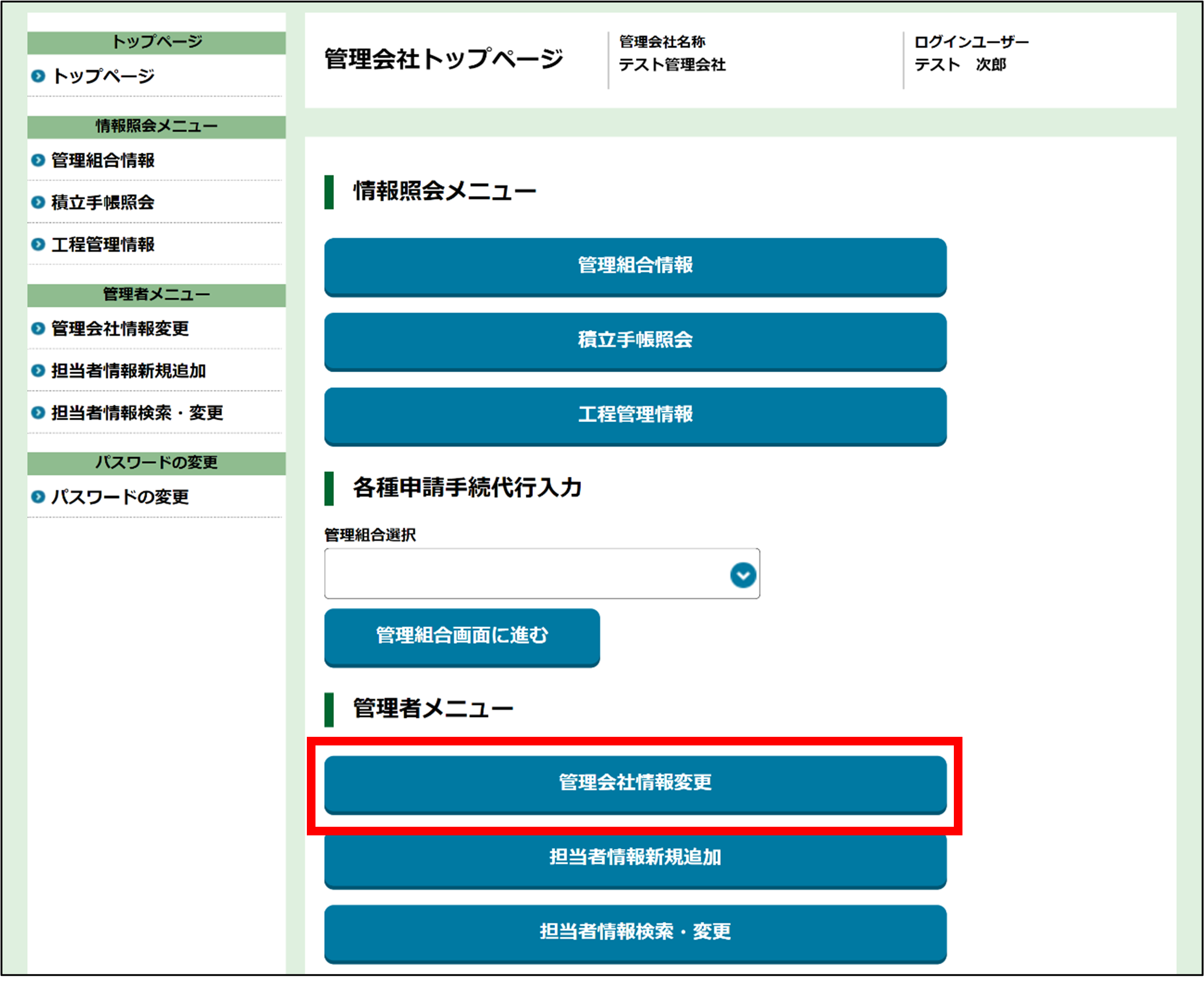Open sidebar 管理組合情報 link
The width and height of the screenshot is (1204, 982).
click(103, 160)
